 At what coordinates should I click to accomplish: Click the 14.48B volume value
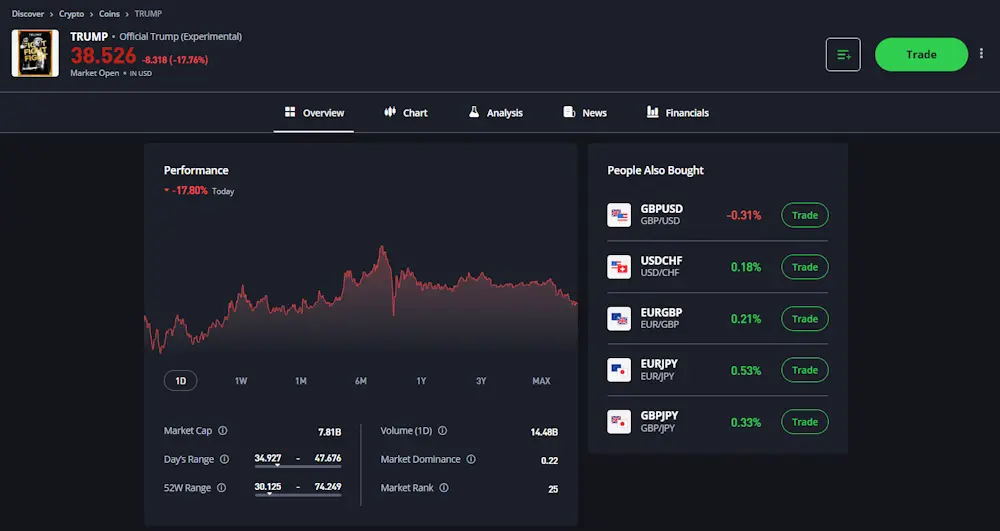click(544, 432)
